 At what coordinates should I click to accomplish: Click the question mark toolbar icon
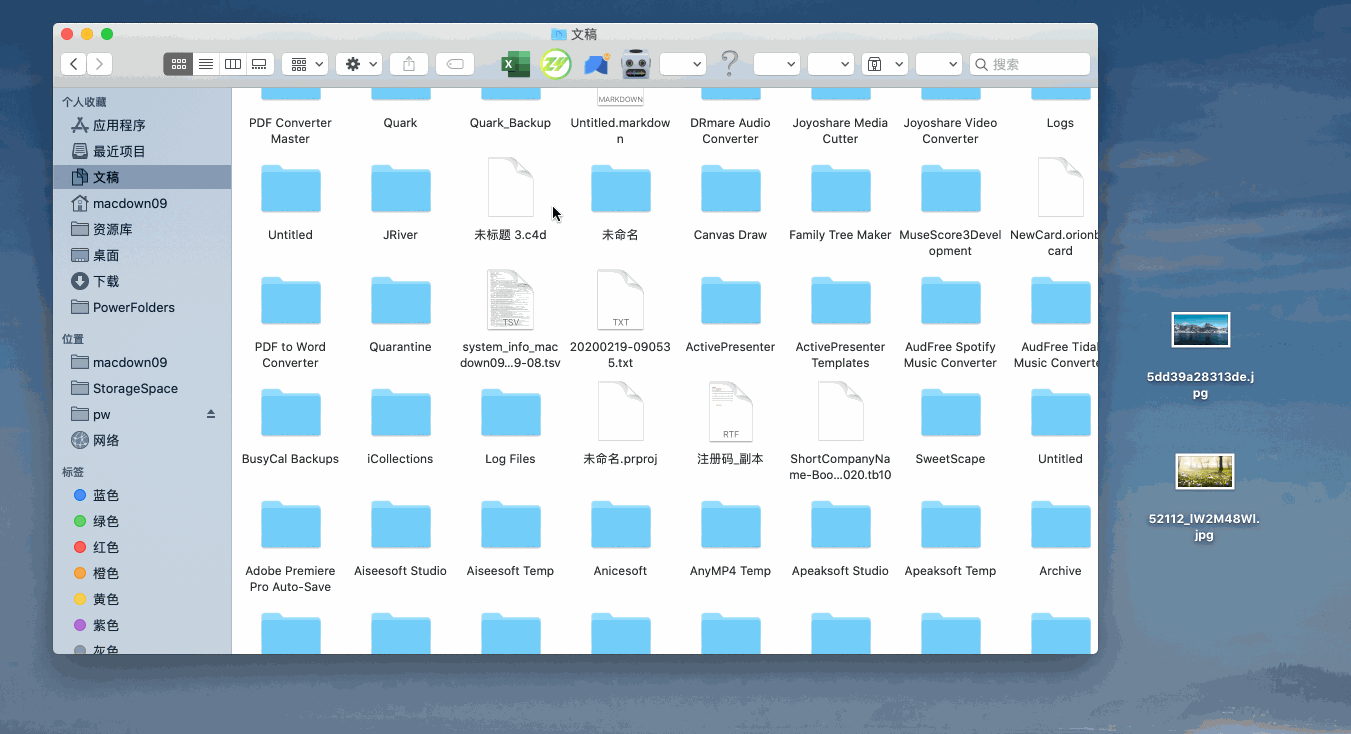pyautogui.click(x=730, y=64)
